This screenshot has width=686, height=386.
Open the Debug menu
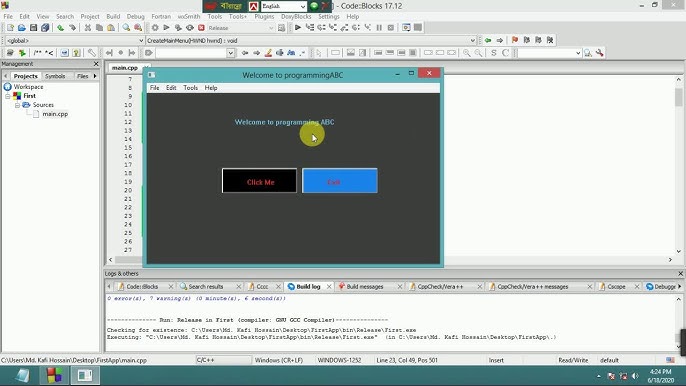point(136,17)
